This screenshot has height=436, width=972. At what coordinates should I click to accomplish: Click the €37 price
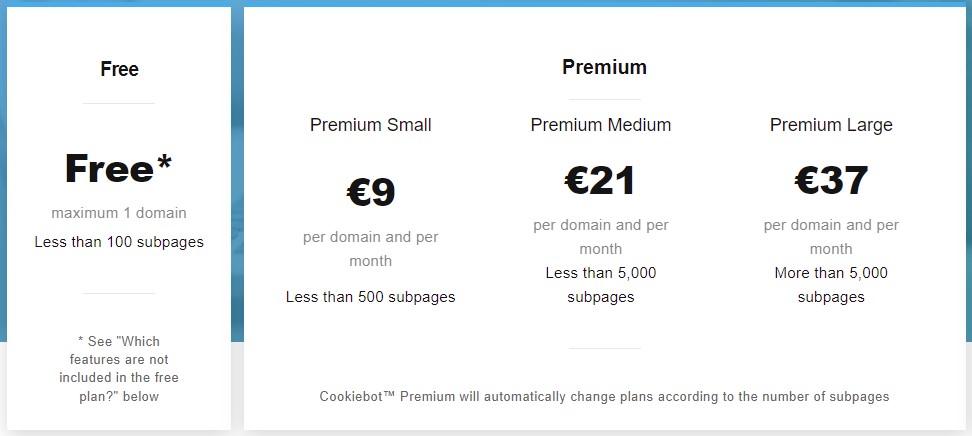coord(831,180)
